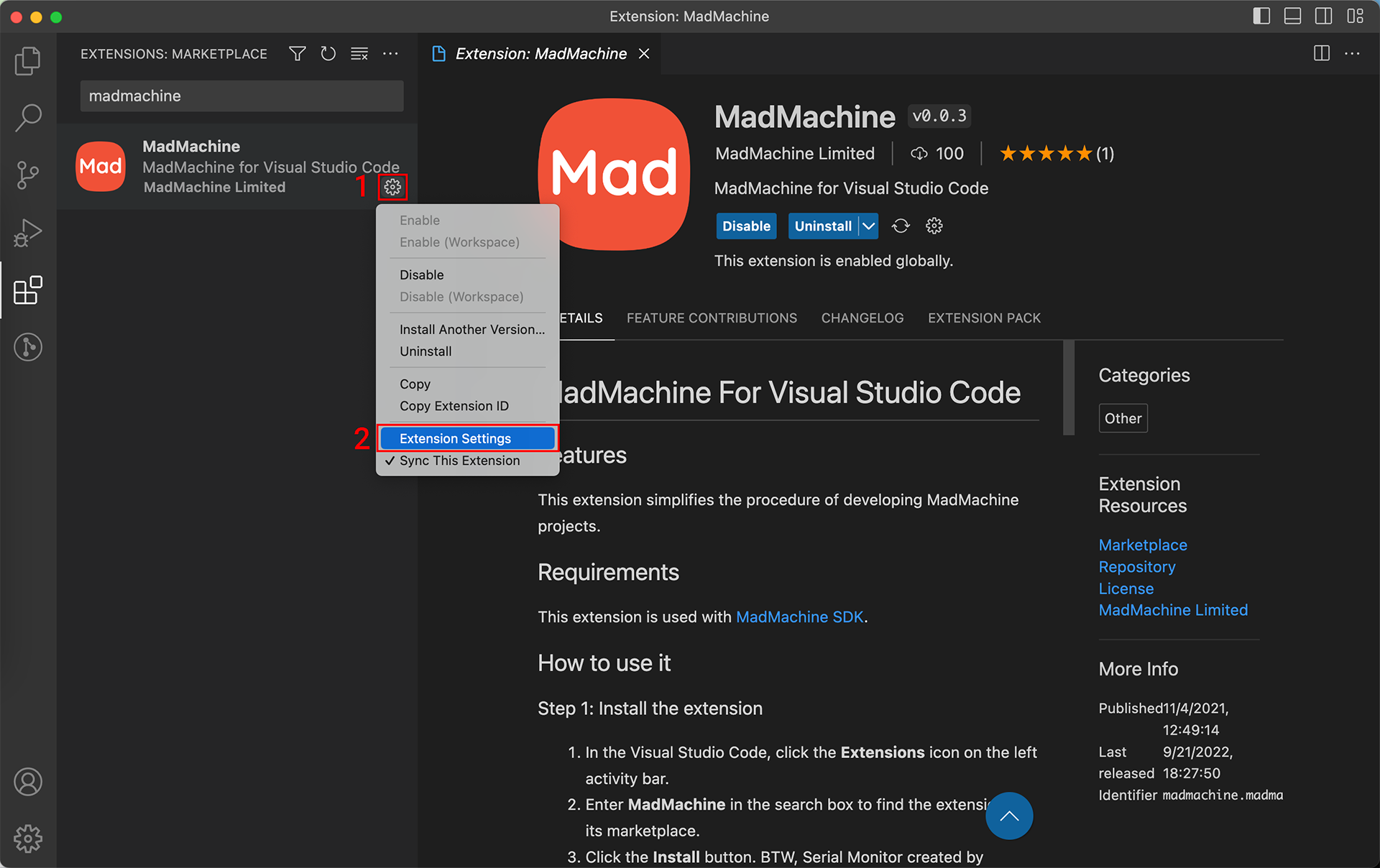Open the manage gear in extension details header
1380x868 pixels.
934,226
